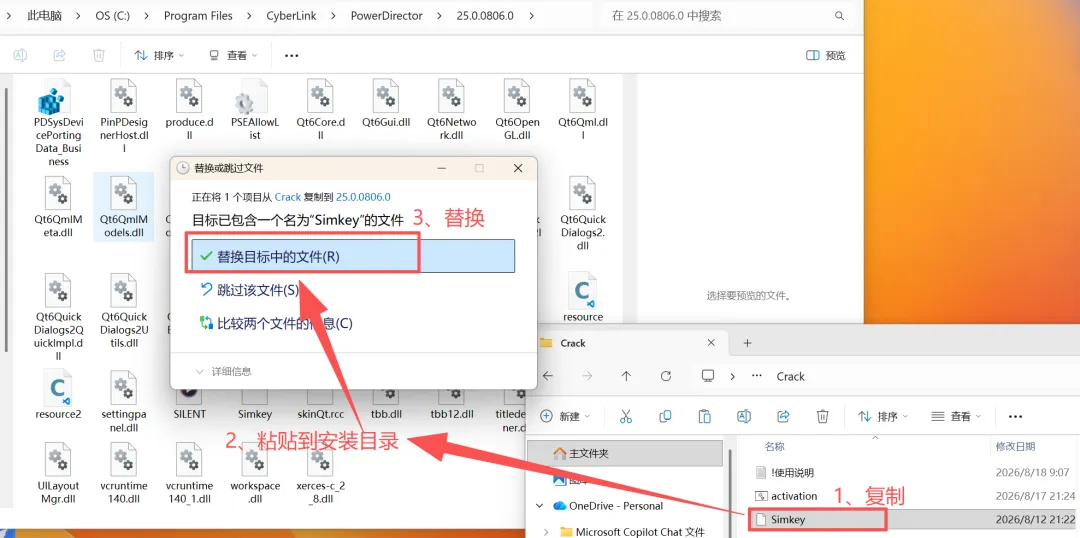Select the settingpanel.dll file

coord(124,402)
